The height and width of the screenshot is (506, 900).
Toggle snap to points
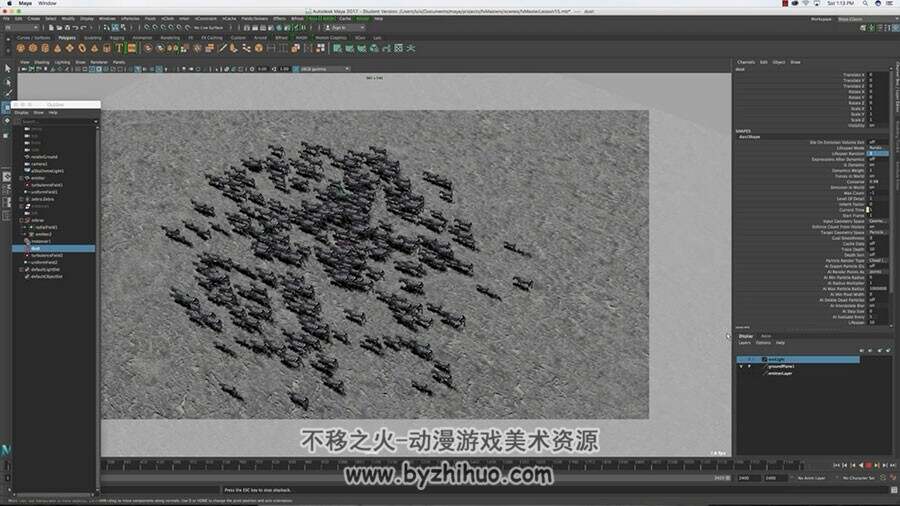[164, 27]
